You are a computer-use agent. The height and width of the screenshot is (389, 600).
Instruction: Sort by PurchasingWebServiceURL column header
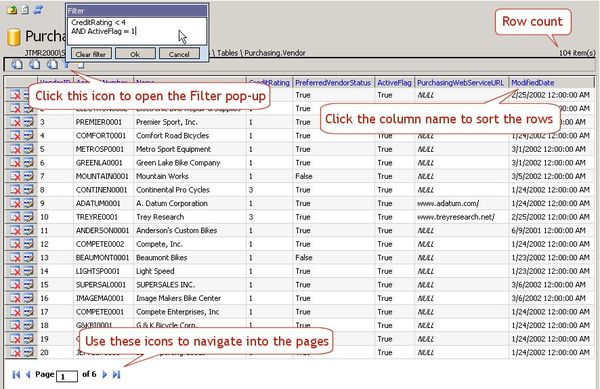[x=460, y=83]
